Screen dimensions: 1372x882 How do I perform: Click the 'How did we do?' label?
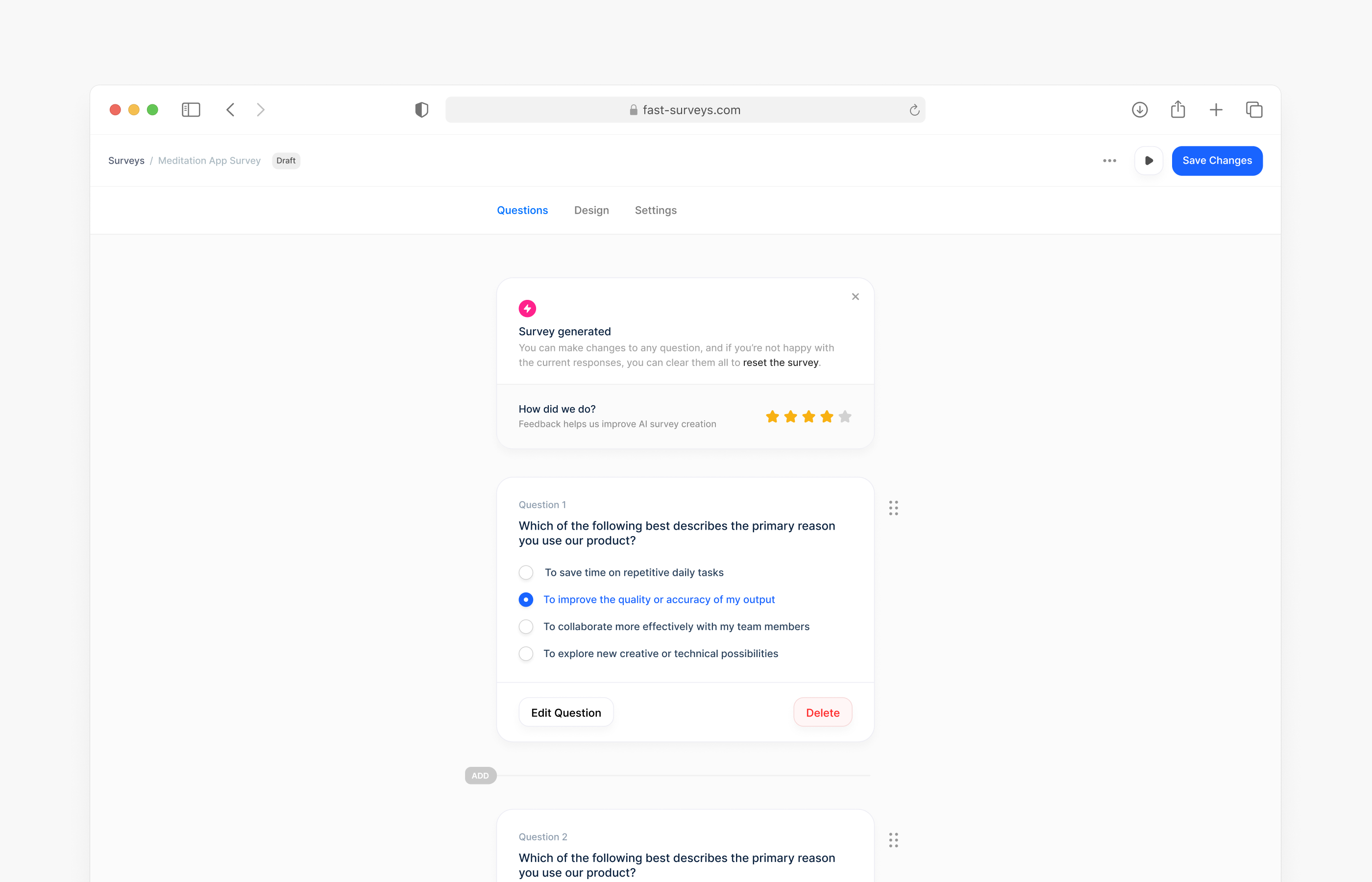[x=557, y=409]
